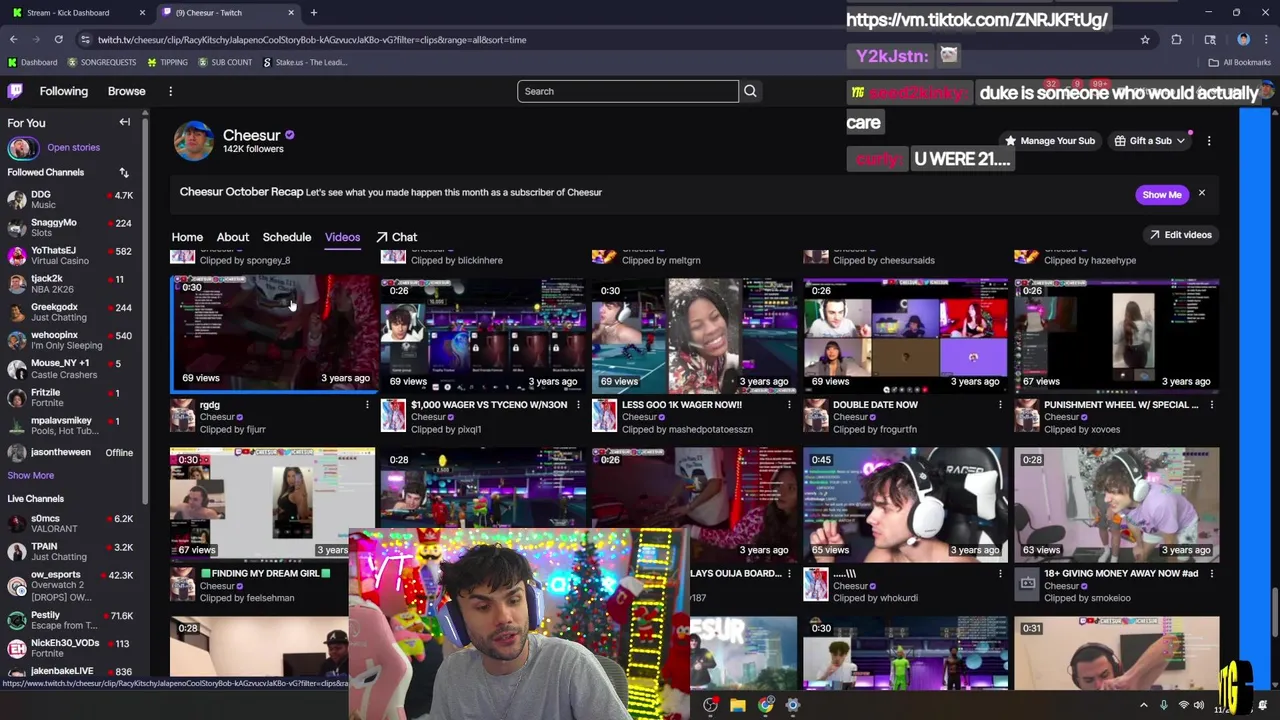Open the TikTok link in chat overlay

[976, 20]
